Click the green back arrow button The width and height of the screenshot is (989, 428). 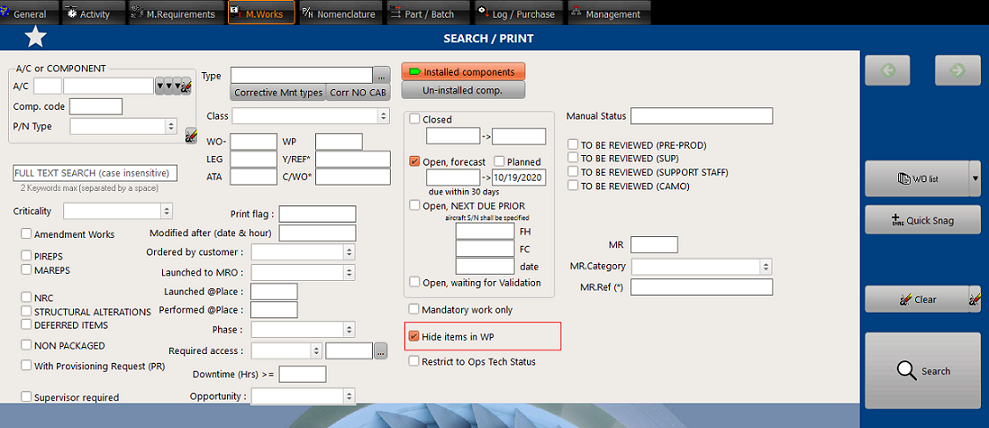pos(887,71)
